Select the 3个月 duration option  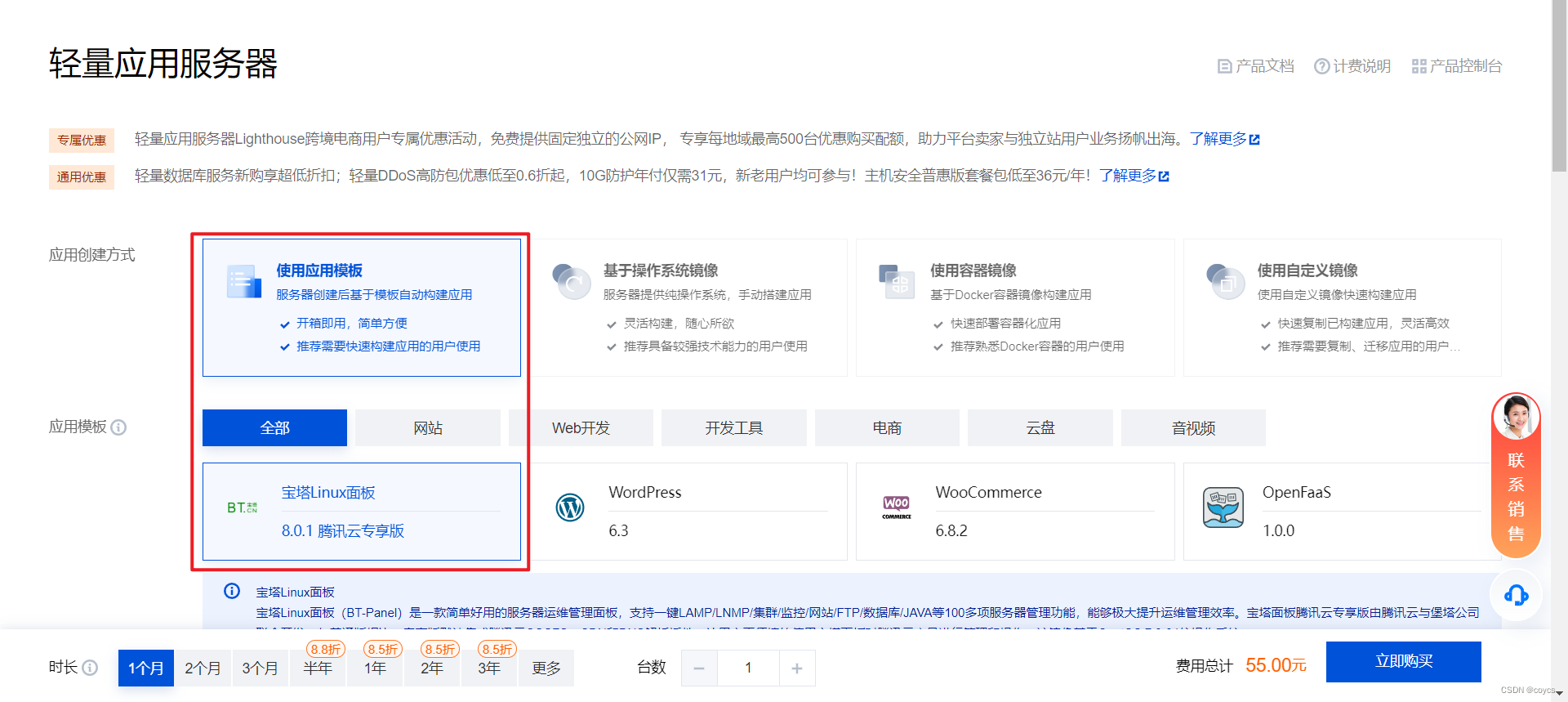(260, 668)
